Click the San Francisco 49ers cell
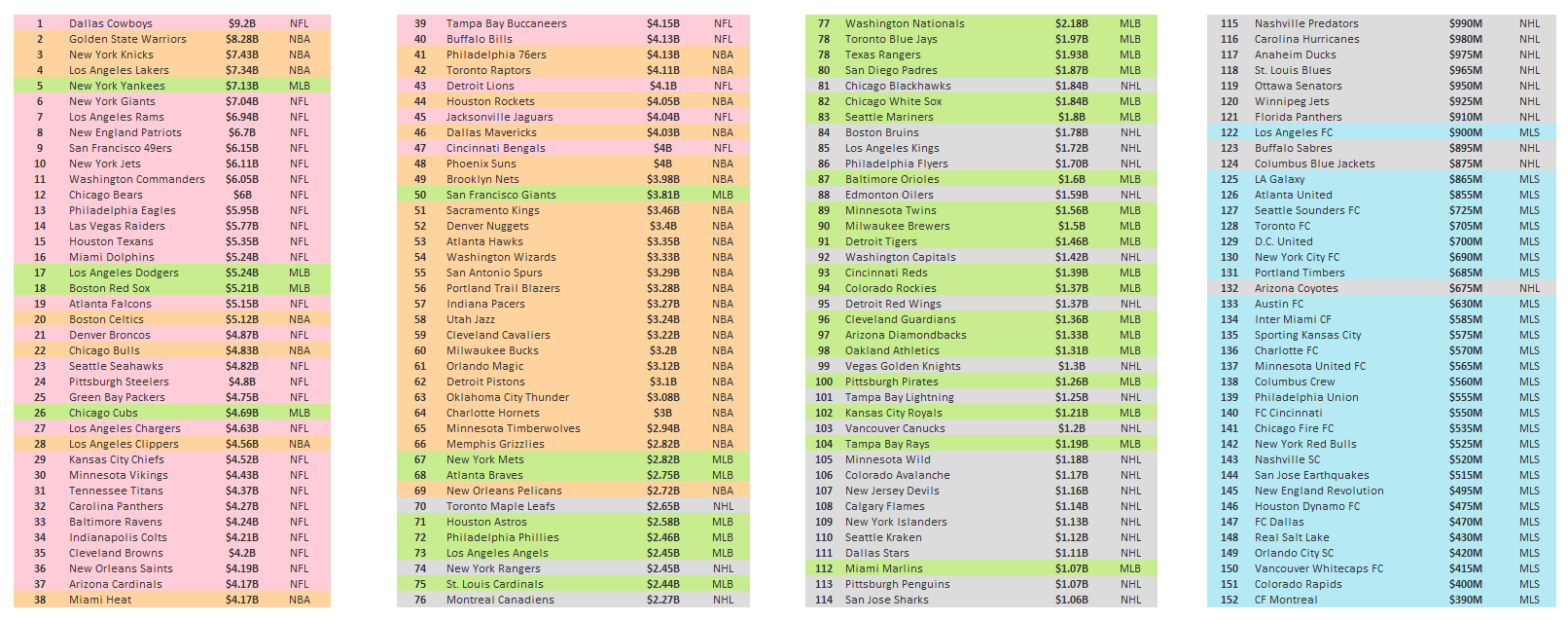 pyautogui.click(x=121, y=148)
